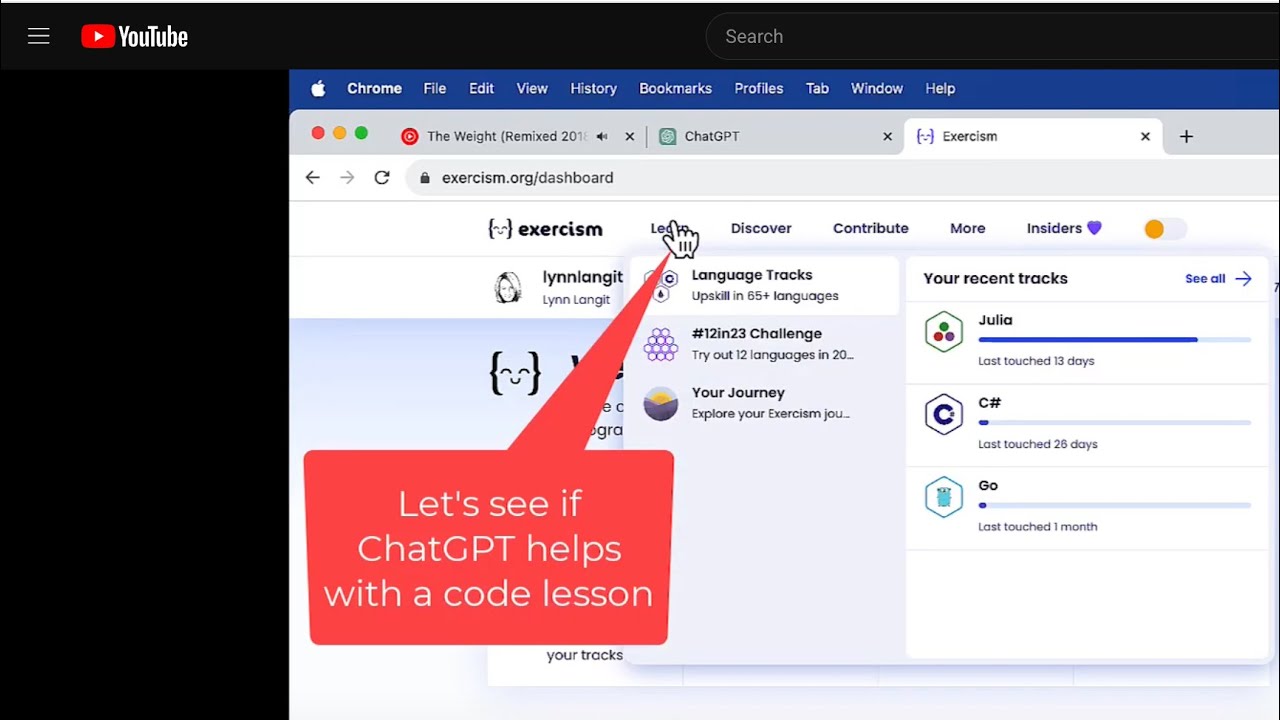The width and height of the screenshot is (1280, 720).
Task: Go forward in browser history
Action: click(347, 177)
